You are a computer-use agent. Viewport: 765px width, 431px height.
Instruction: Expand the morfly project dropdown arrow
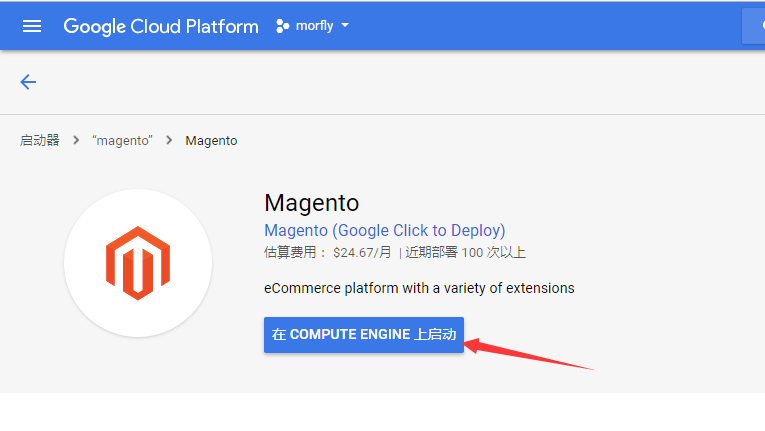coord(345,25)
